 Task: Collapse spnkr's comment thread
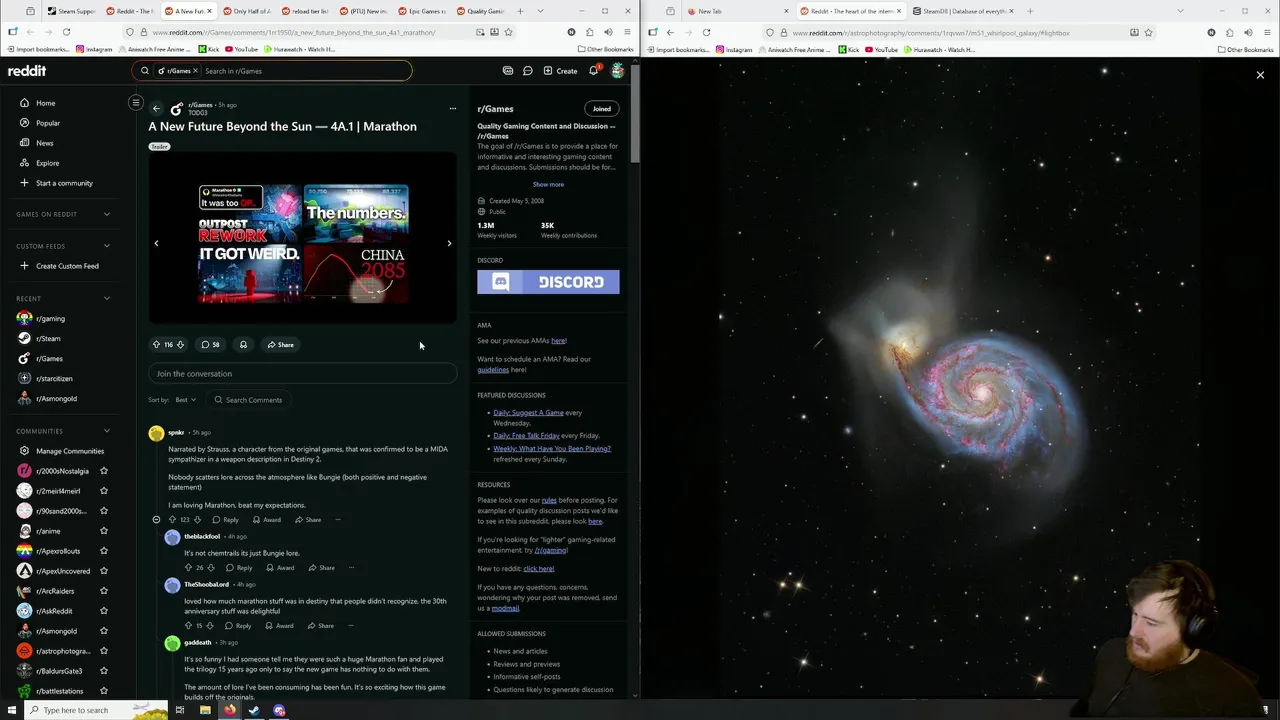click(x=156, y=520)
